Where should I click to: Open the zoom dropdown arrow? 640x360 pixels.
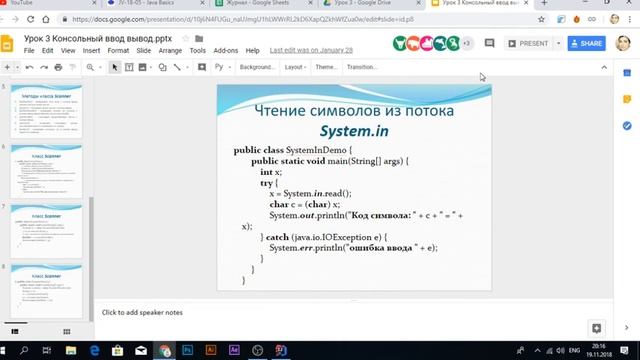pos(100,67)
